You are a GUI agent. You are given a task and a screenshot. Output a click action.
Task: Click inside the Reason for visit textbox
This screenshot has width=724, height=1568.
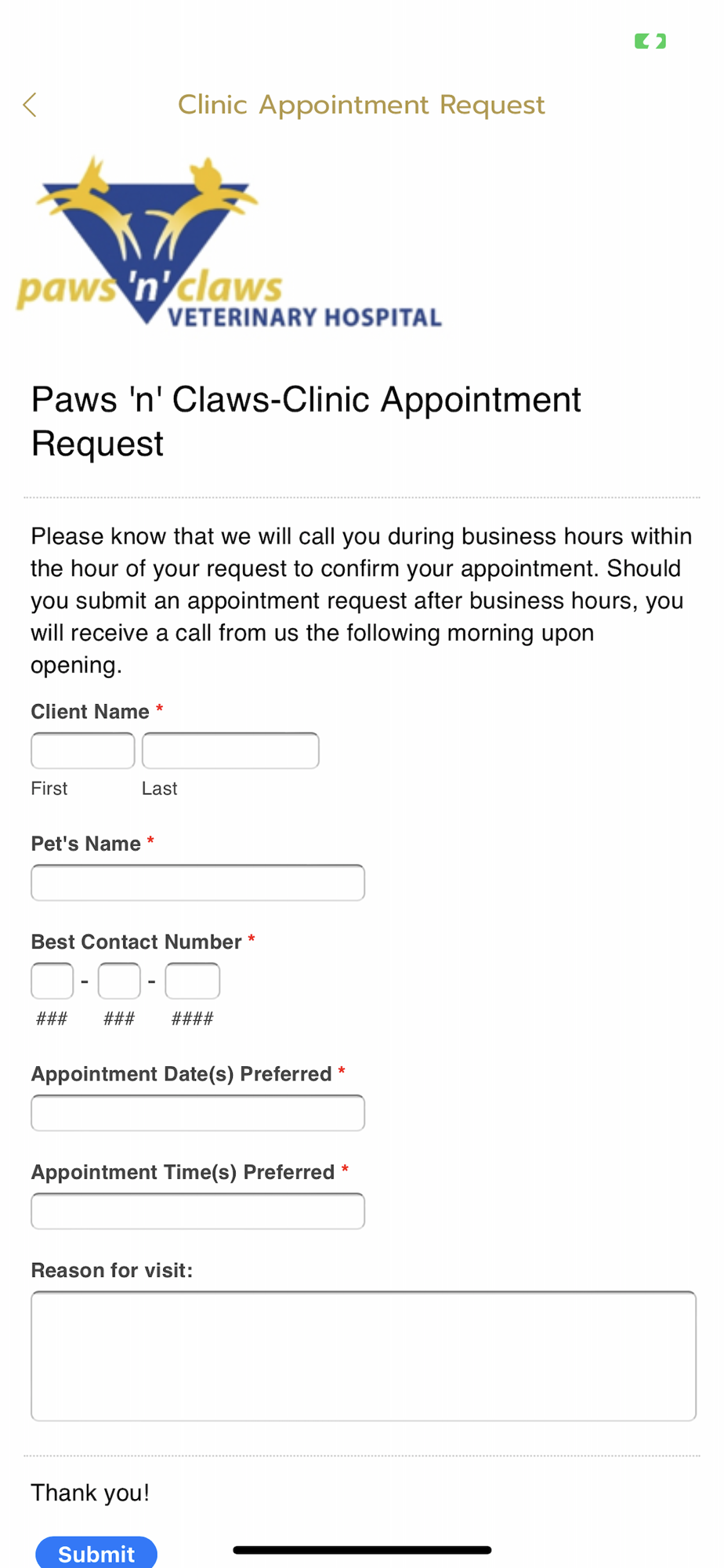coord(363,1356)
